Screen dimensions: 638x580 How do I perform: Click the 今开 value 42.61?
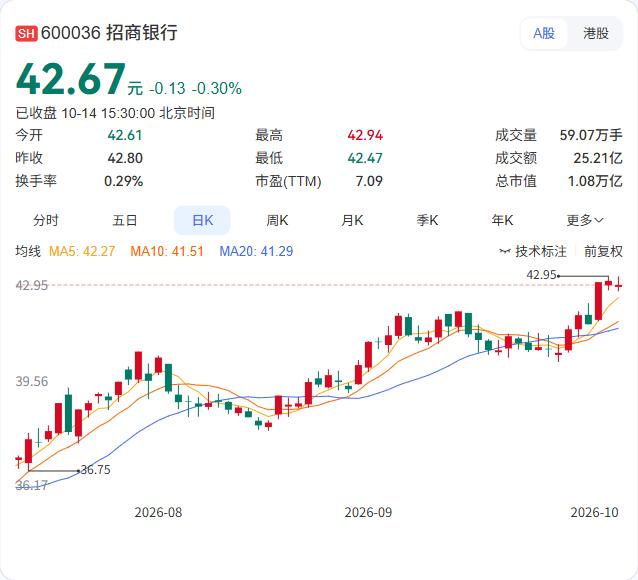125,135
